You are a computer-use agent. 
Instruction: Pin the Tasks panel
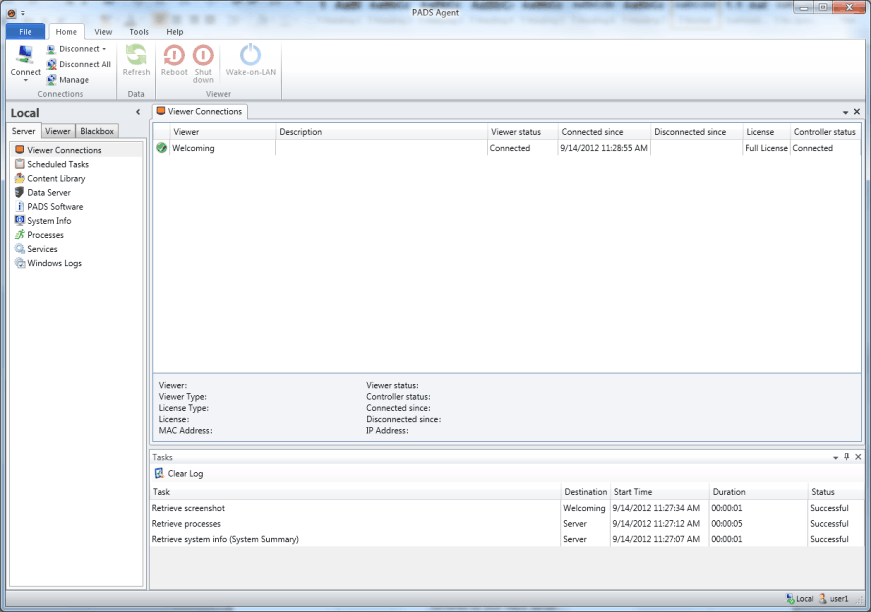tap(846, 457)
